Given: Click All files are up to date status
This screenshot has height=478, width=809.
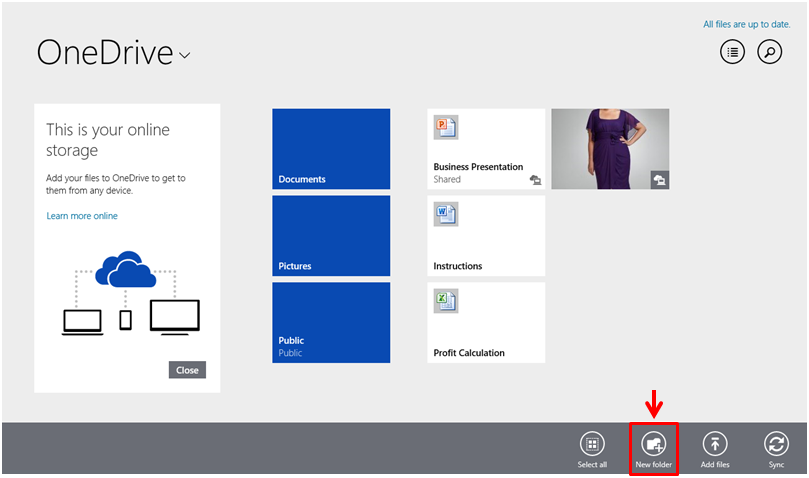Looking at the screenshot, I should tap(747, 24).
